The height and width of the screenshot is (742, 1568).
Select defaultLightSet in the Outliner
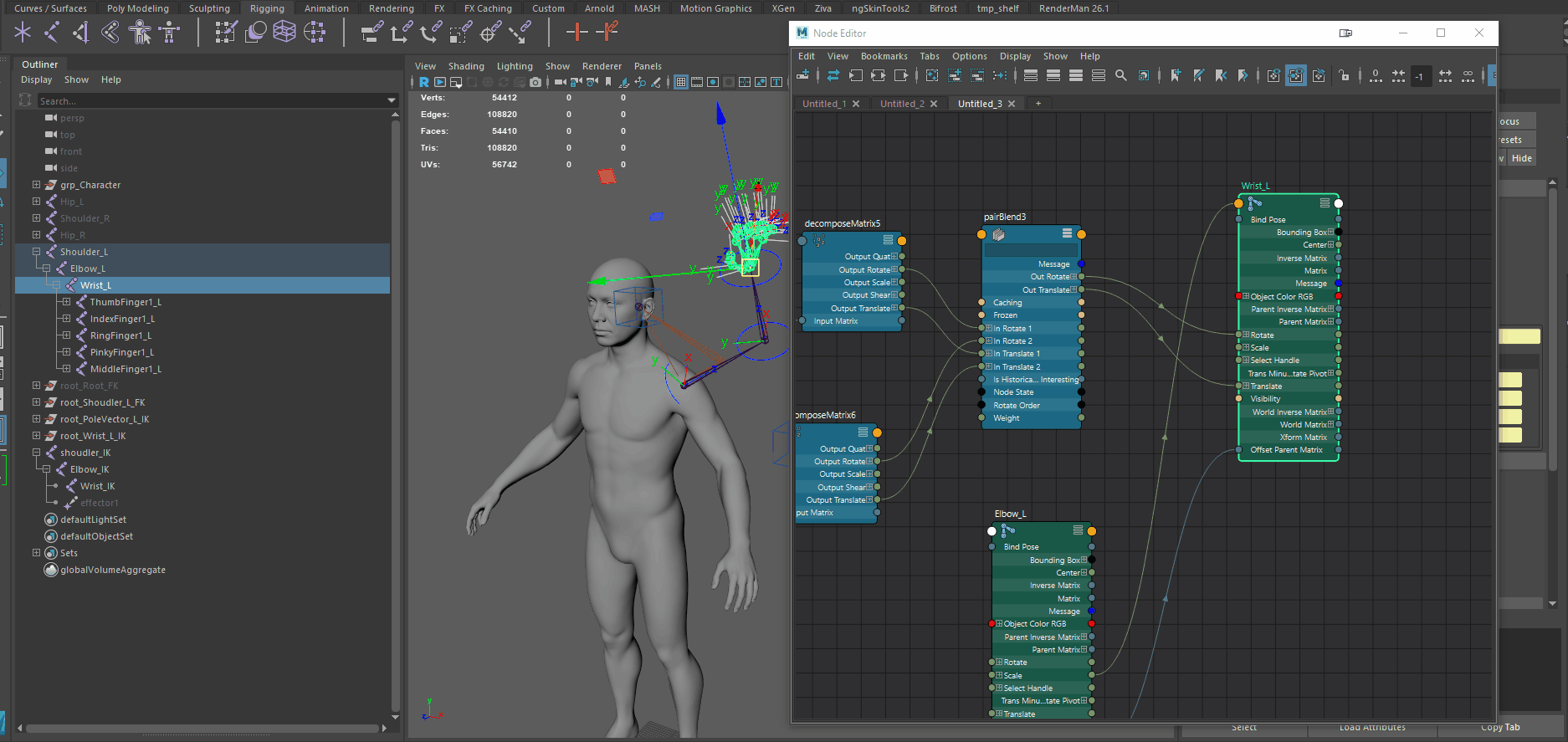coord(93,519)
